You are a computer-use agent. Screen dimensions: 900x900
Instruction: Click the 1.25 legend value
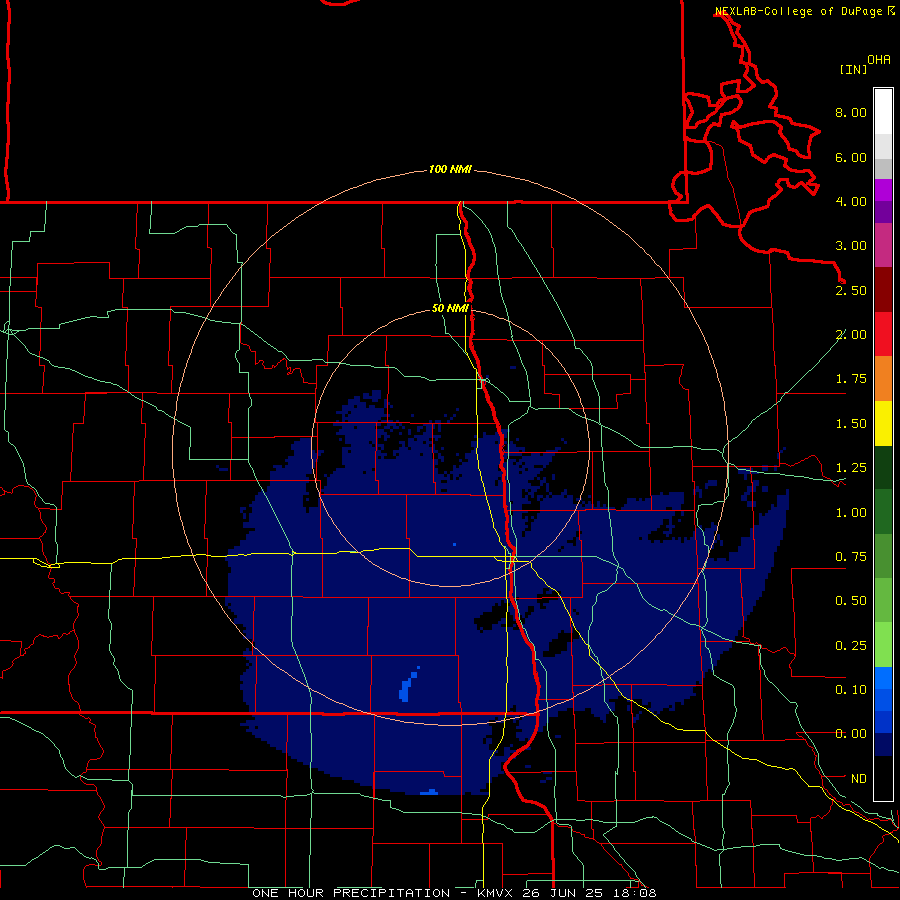click(851, 468)
